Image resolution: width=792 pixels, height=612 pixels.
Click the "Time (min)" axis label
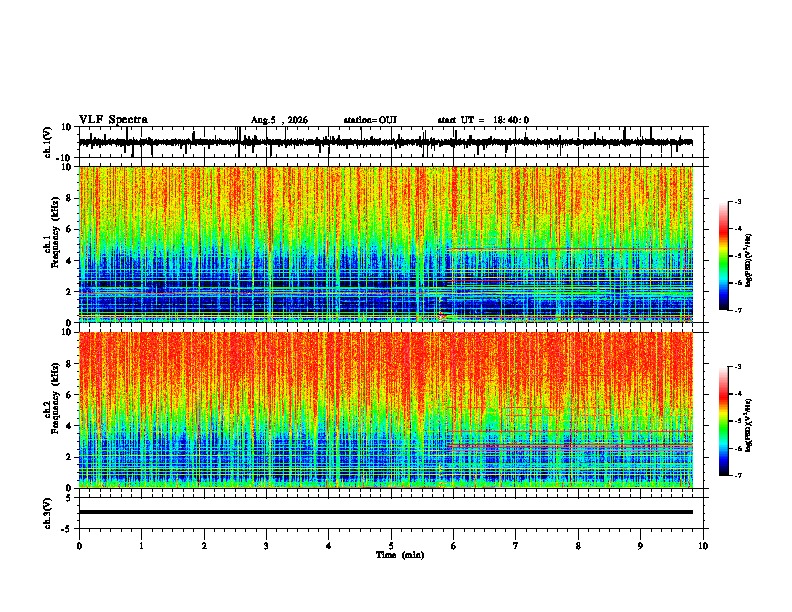click(400, 555)
